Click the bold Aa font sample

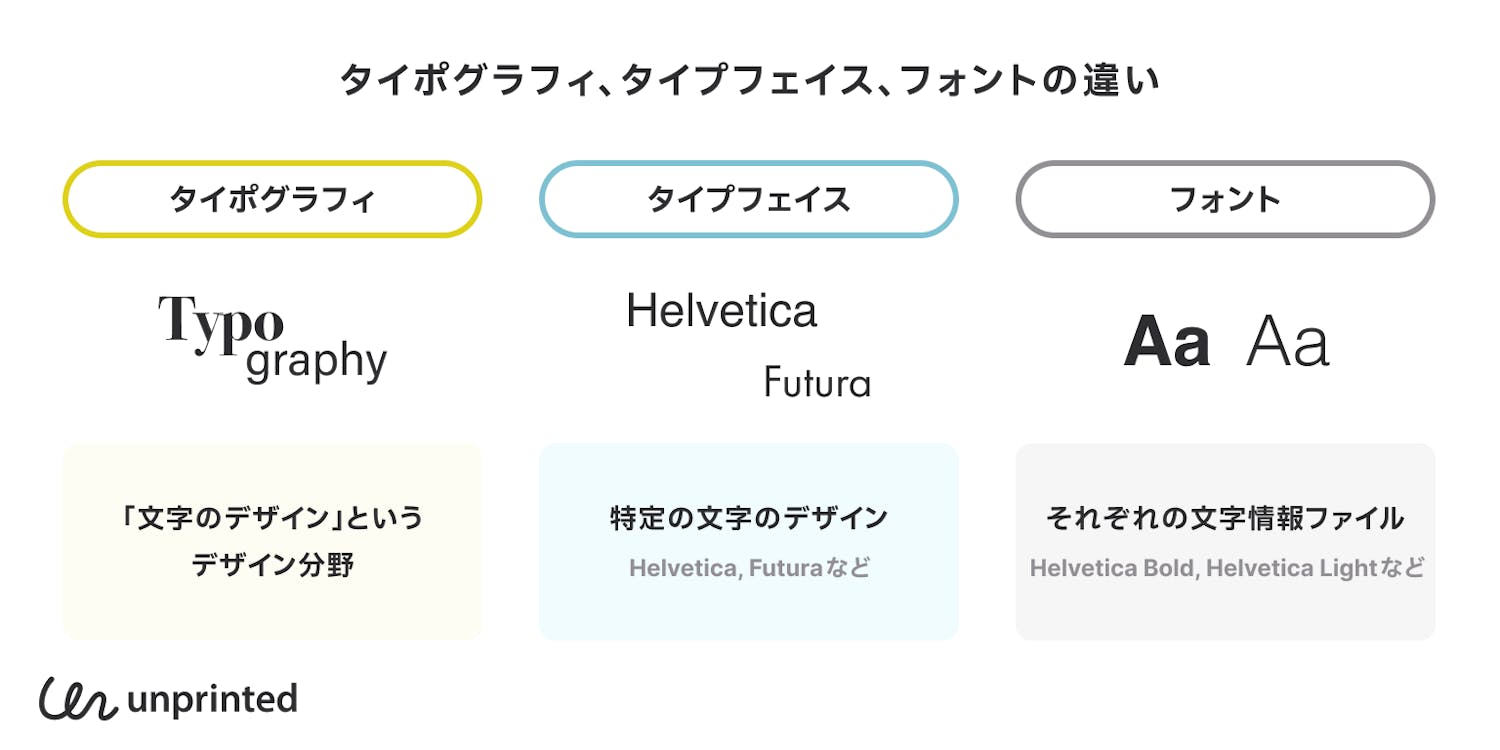tap(1166, 342)
